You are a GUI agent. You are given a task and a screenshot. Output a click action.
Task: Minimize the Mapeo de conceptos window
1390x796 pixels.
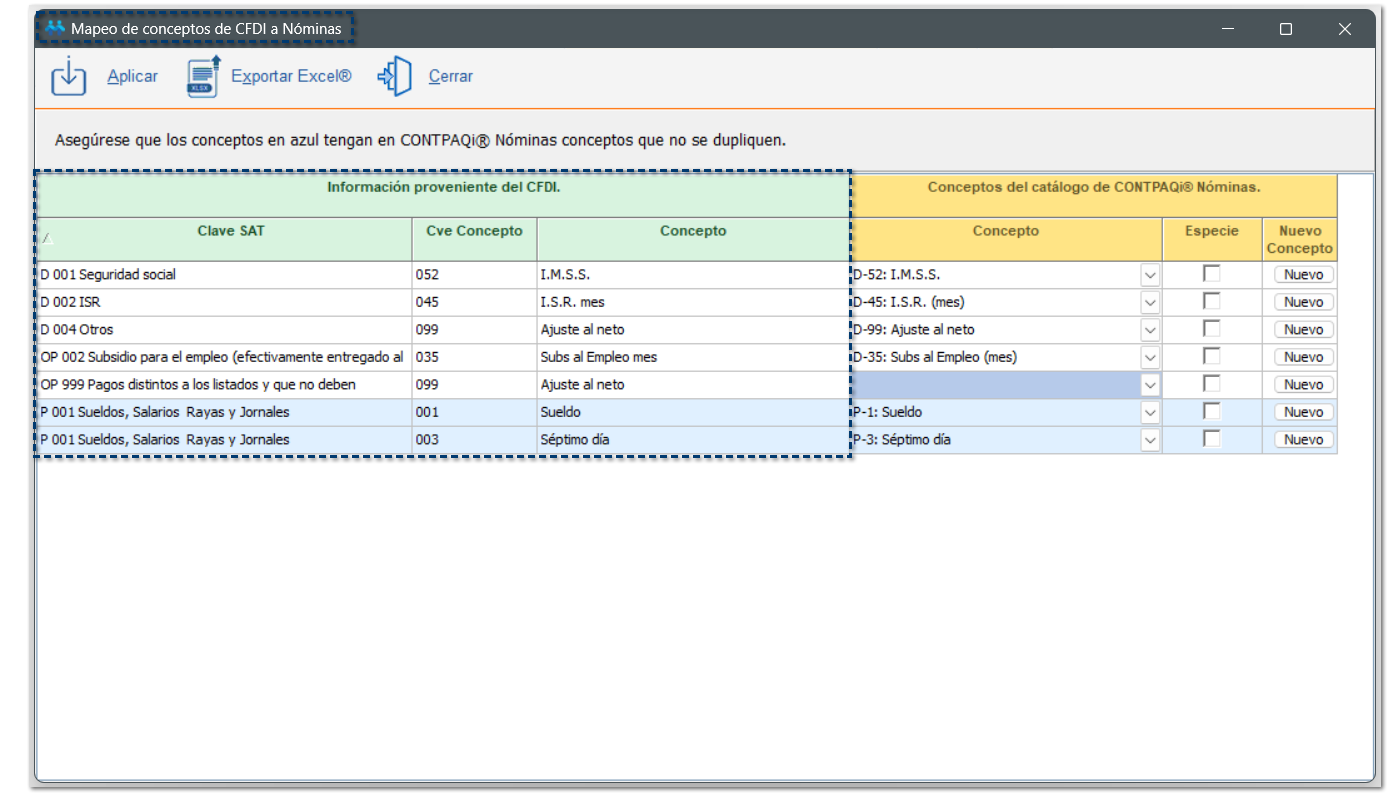click(1227, 29)
